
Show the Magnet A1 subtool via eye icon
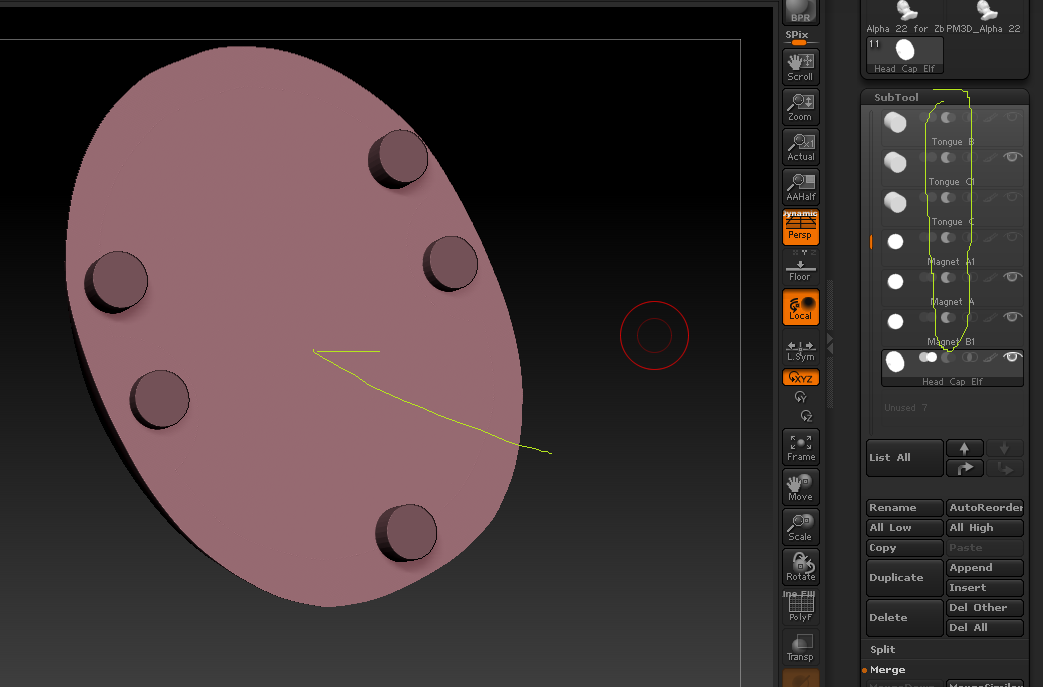1012,237
